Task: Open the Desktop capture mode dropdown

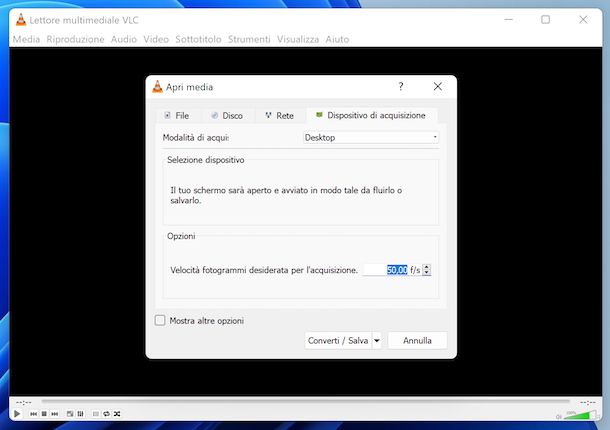Action: coord(371,137)
